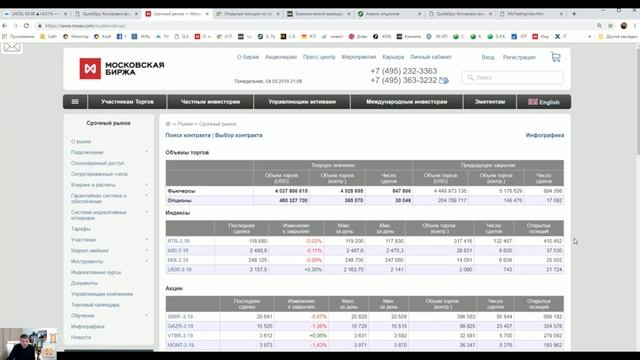Open Выбор контракта link
The height and width of the screenshot is (360, 640).
click(x=238, y=135)
